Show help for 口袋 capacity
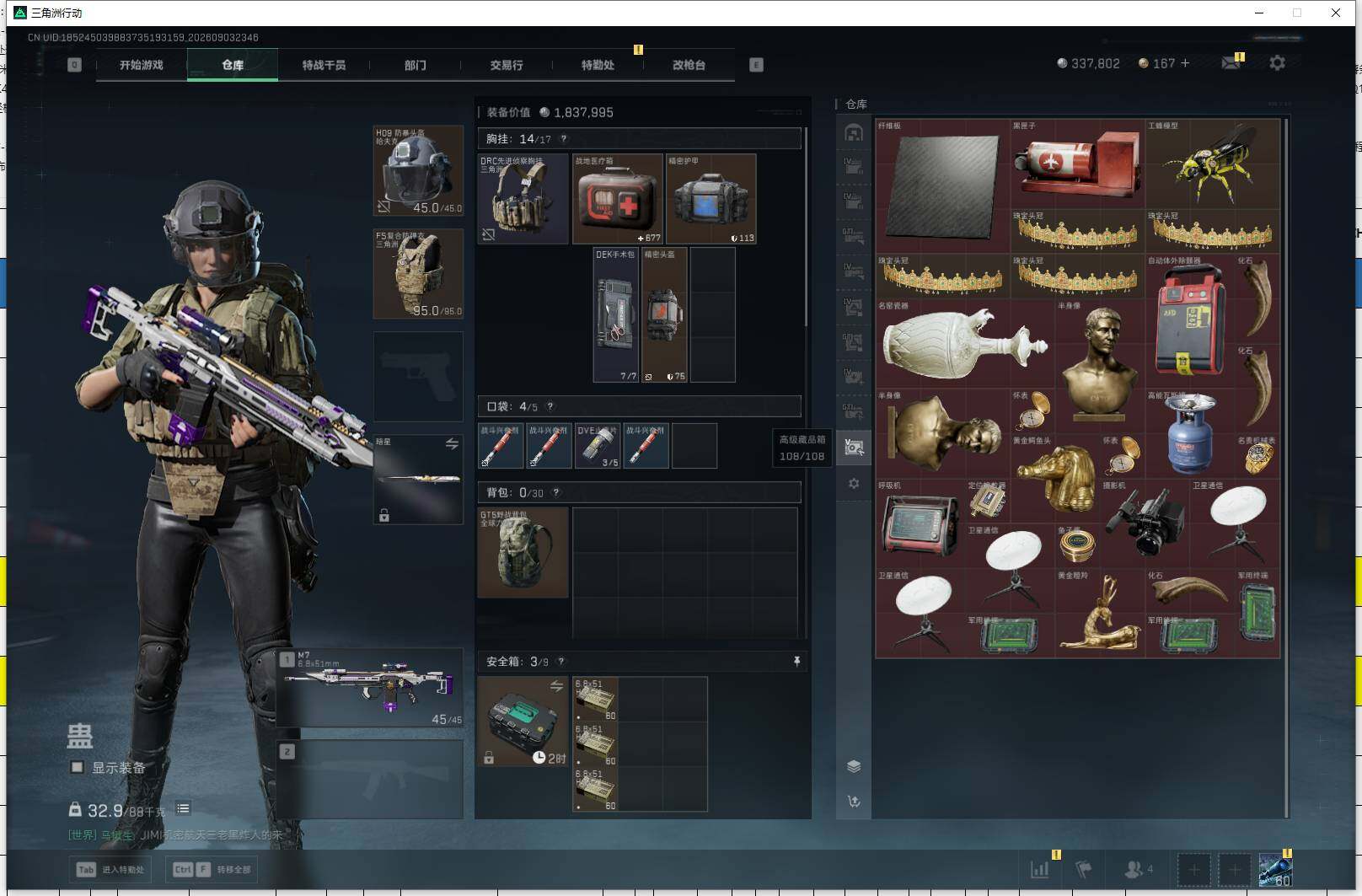The image size is (1362, 896). coord(550,406)
